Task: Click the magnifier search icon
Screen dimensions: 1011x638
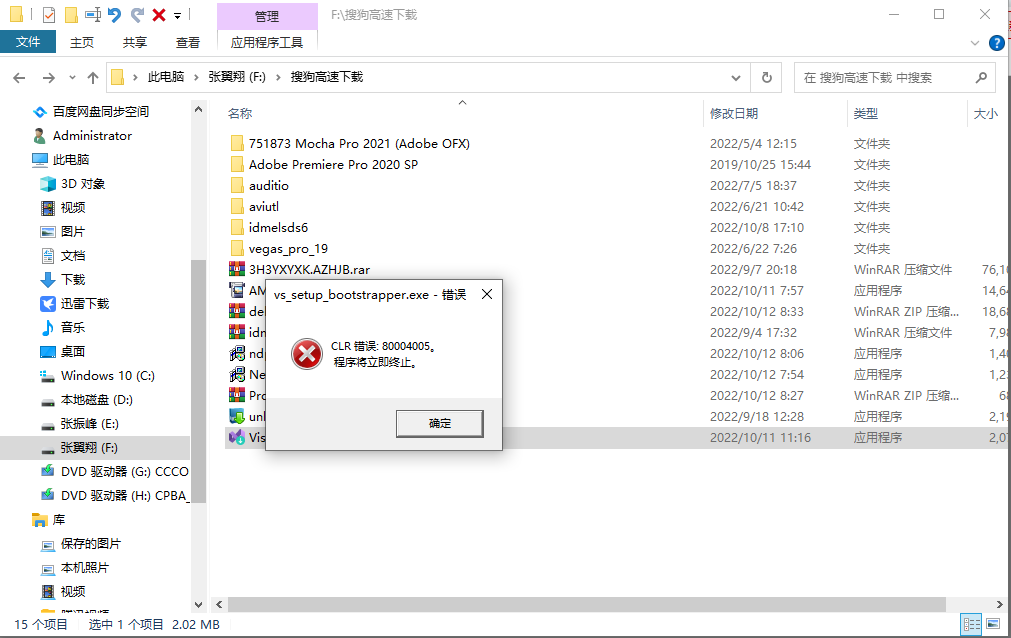Action: click(981, 77)
